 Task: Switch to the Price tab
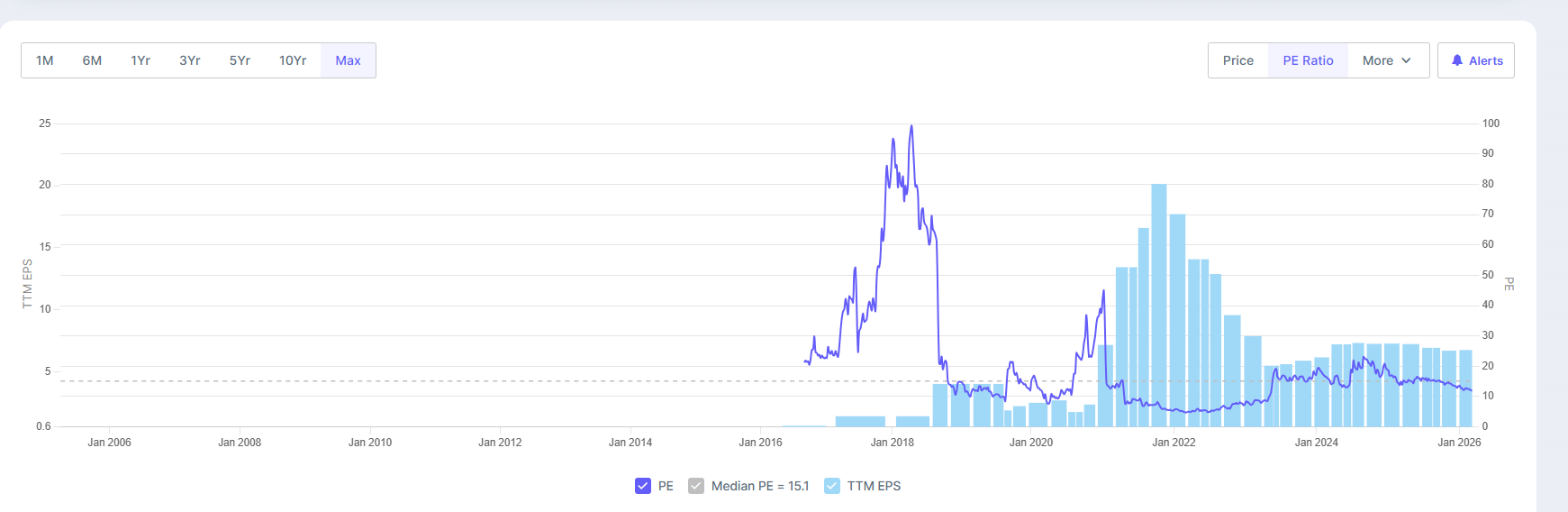[1237, 60]
